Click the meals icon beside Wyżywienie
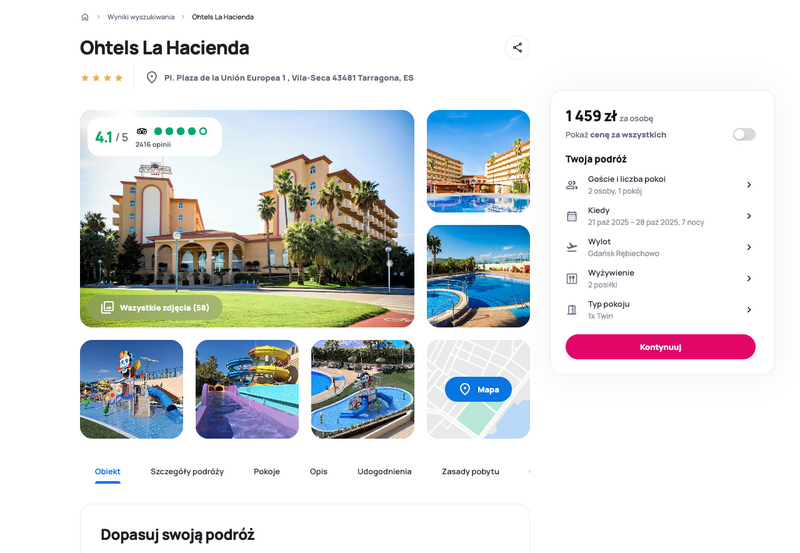 pos(572,279)
